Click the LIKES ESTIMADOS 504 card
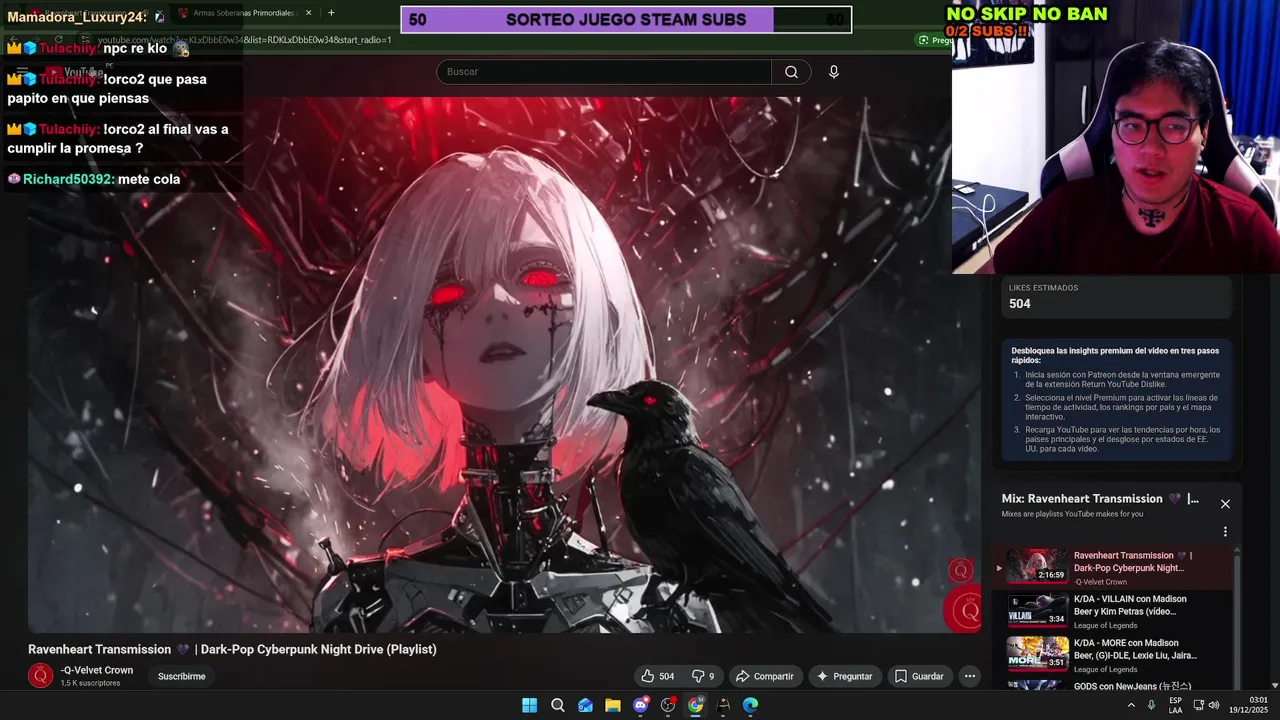 (1117, 297)
